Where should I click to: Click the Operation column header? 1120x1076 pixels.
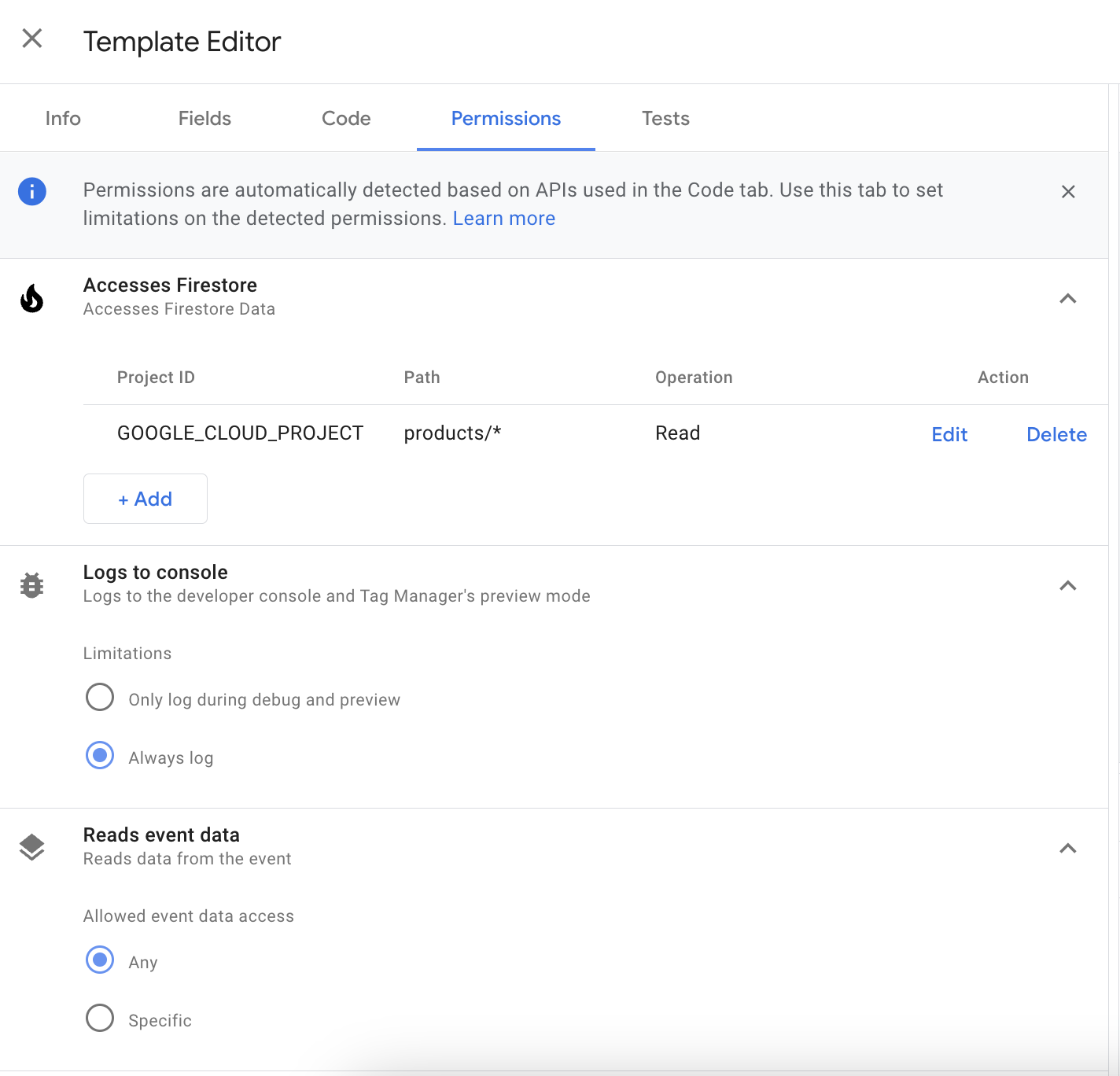(x=694, y=378)
